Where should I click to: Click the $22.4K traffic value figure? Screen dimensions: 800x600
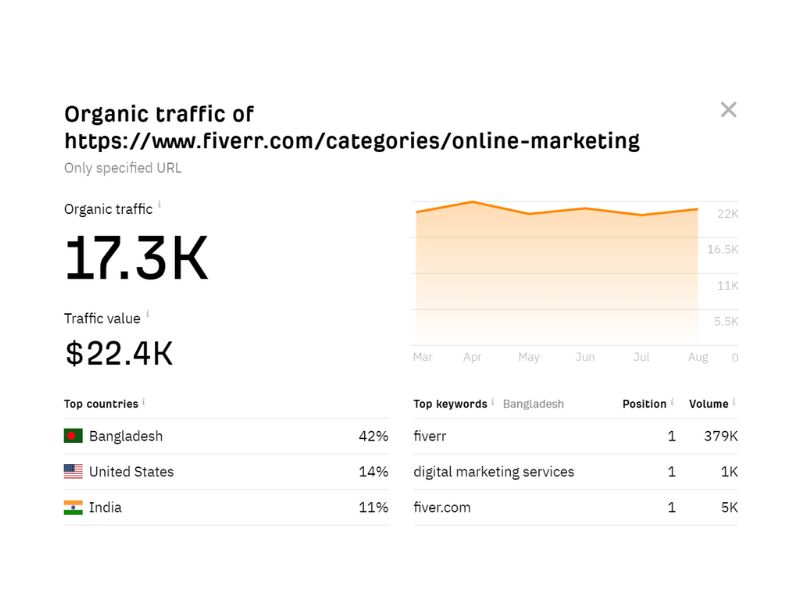(x=119, y=353)
